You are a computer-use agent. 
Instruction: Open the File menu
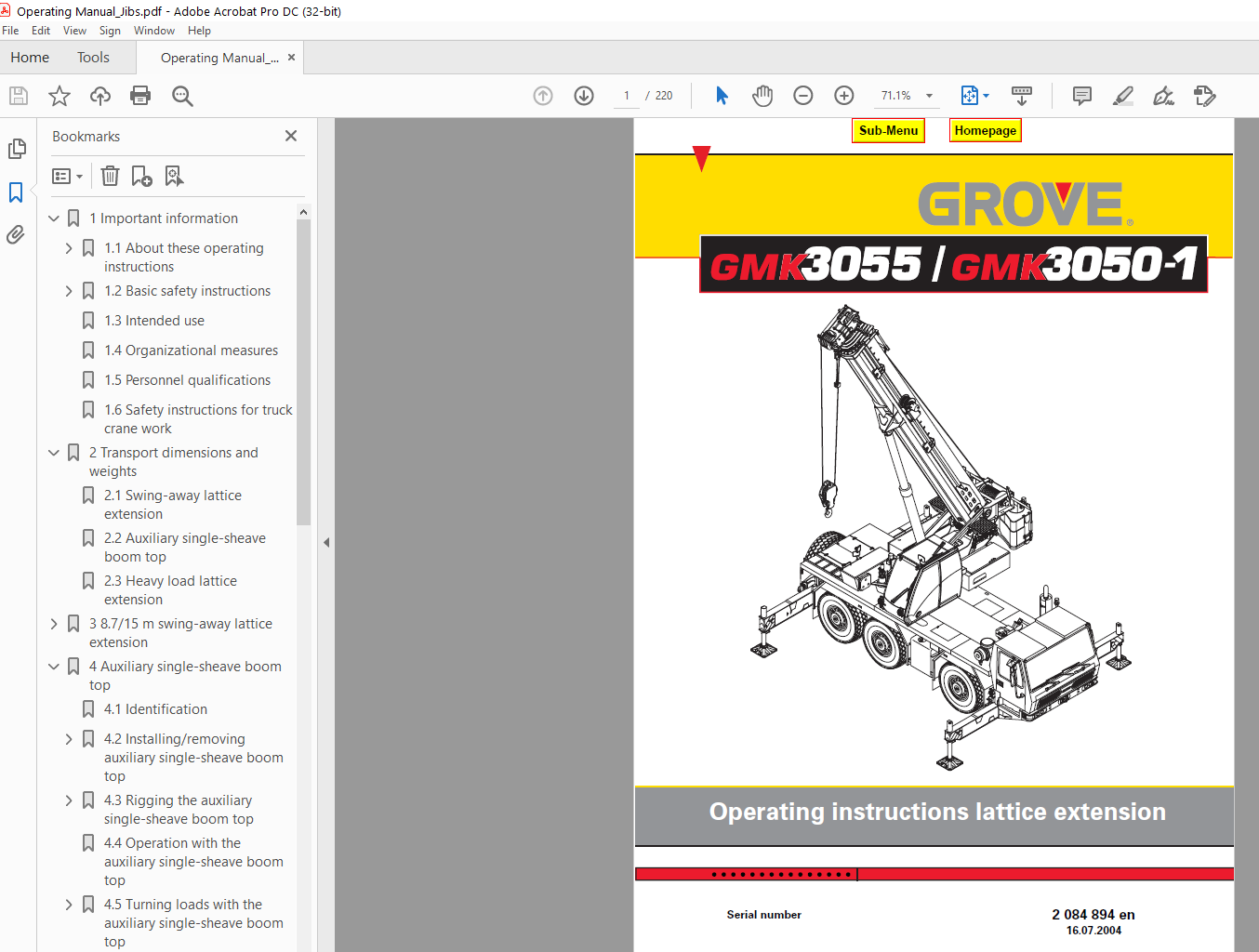click(x=10, y=31)
